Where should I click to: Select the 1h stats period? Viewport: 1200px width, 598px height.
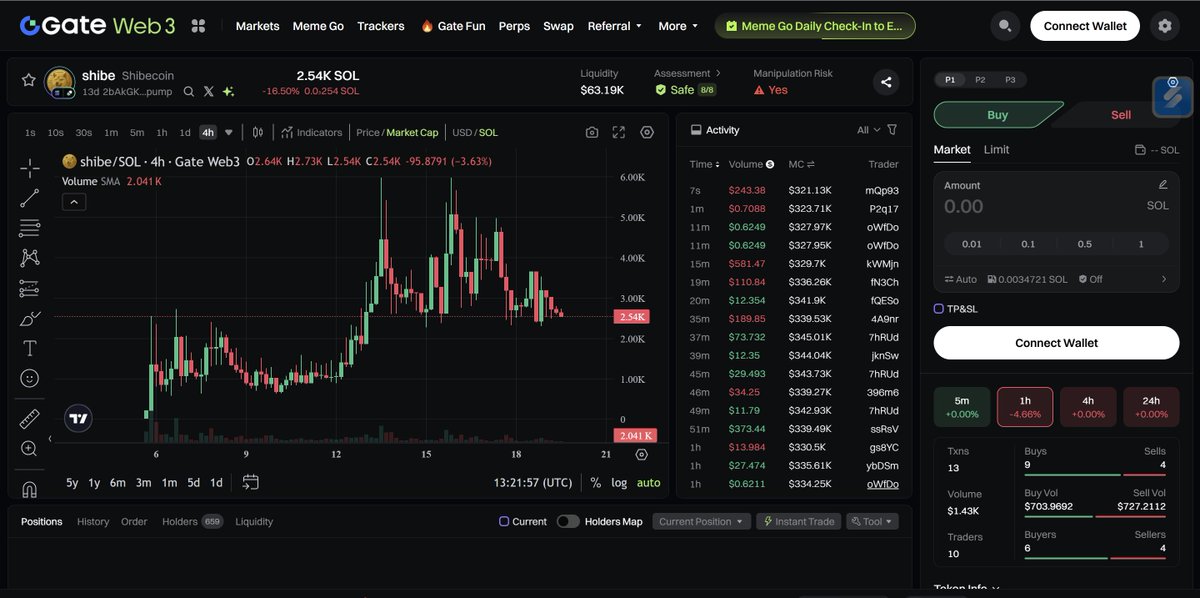[x=1025, y=406]
